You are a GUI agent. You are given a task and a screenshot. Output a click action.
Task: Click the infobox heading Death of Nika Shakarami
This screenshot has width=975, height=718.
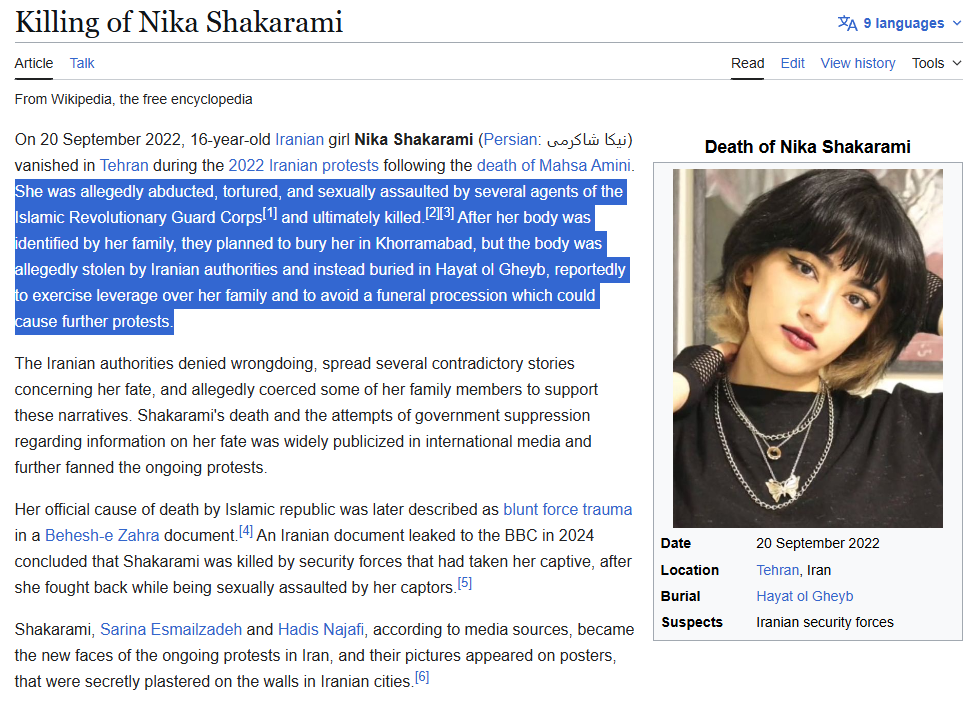[808, 147]
